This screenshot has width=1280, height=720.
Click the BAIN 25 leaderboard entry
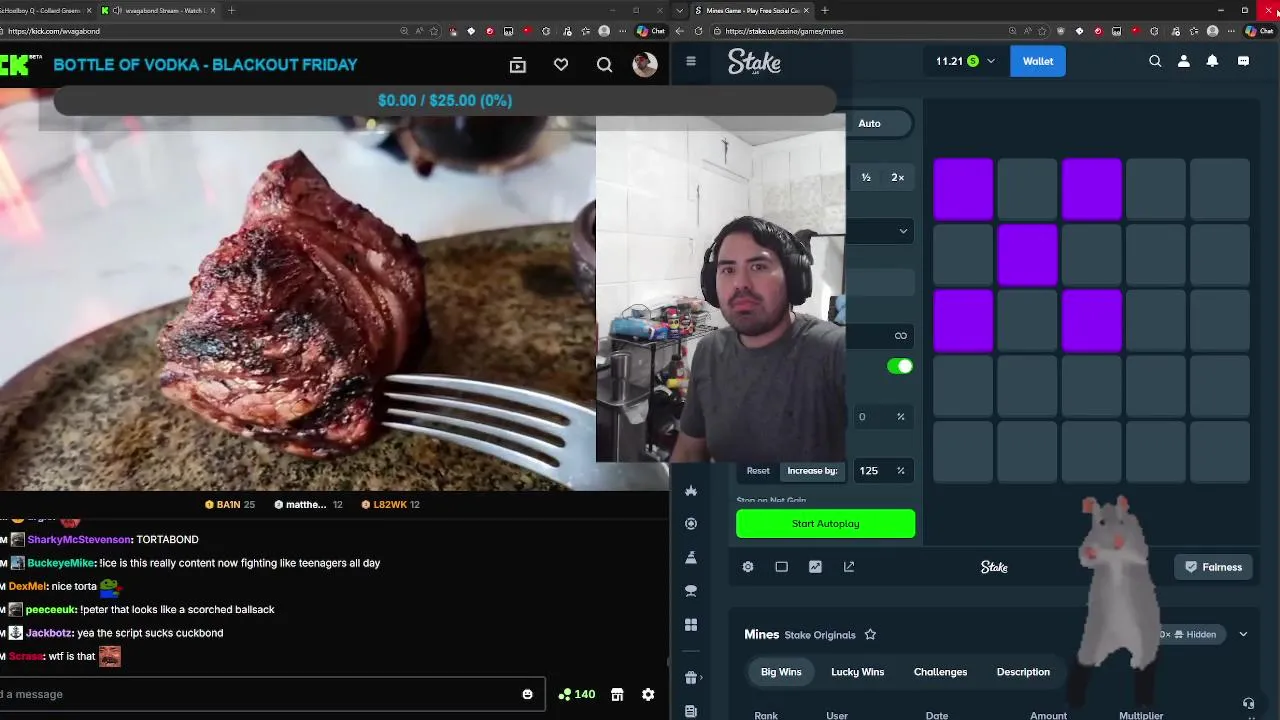point(230,505)
